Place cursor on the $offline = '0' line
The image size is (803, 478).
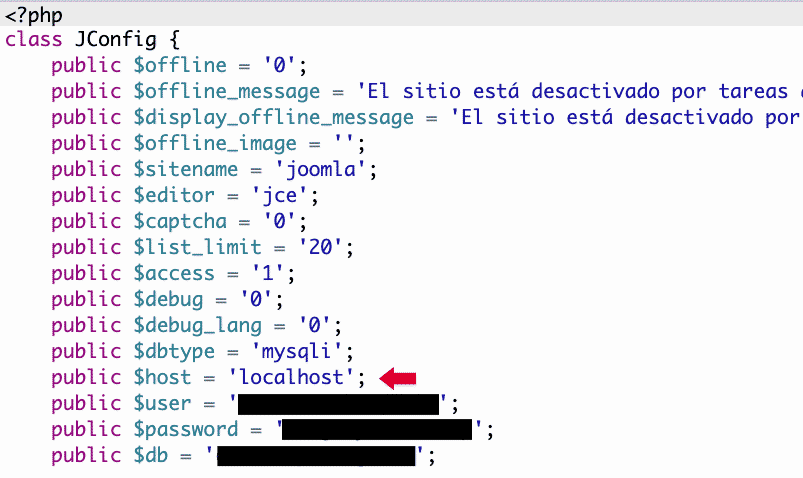[179, 66]
